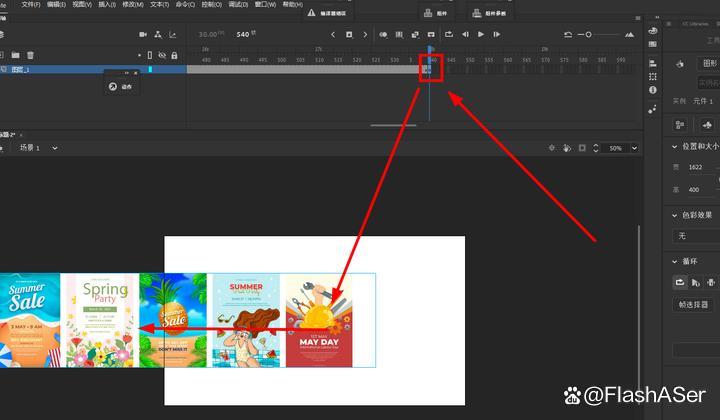The width and height of the screenshot is (720, 420).
Task: Open the motion presets dots icon
Action: click(x=652, y=109)
